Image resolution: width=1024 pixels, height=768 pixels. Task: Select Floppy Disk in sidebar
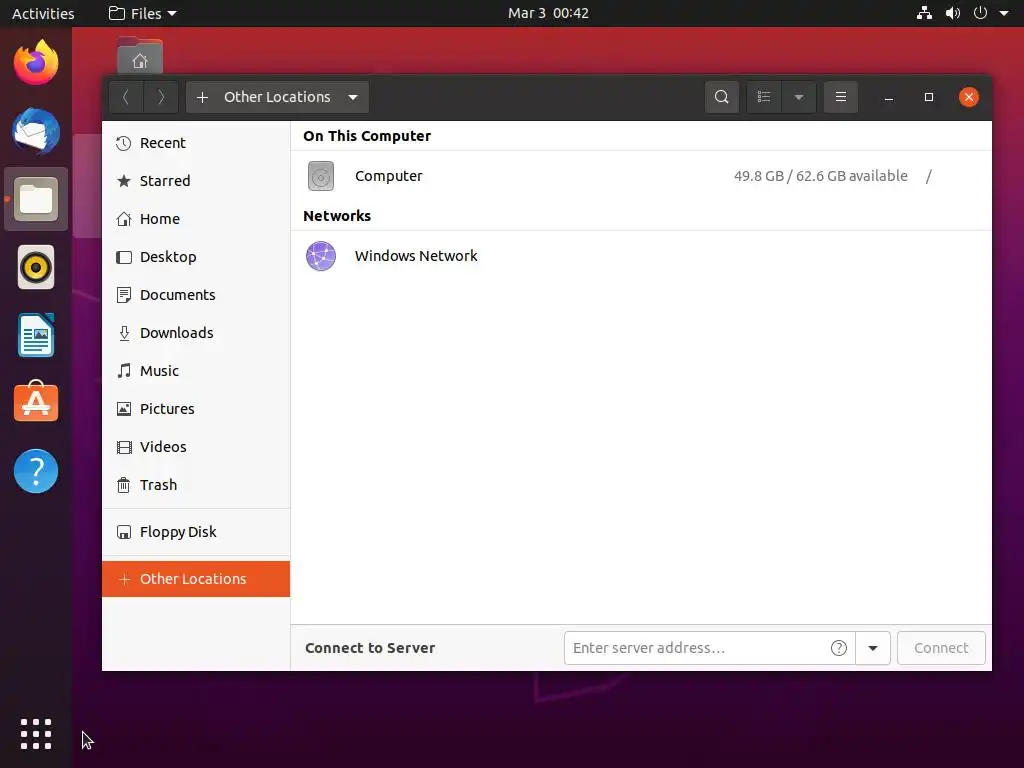click(x=196, y=532)
